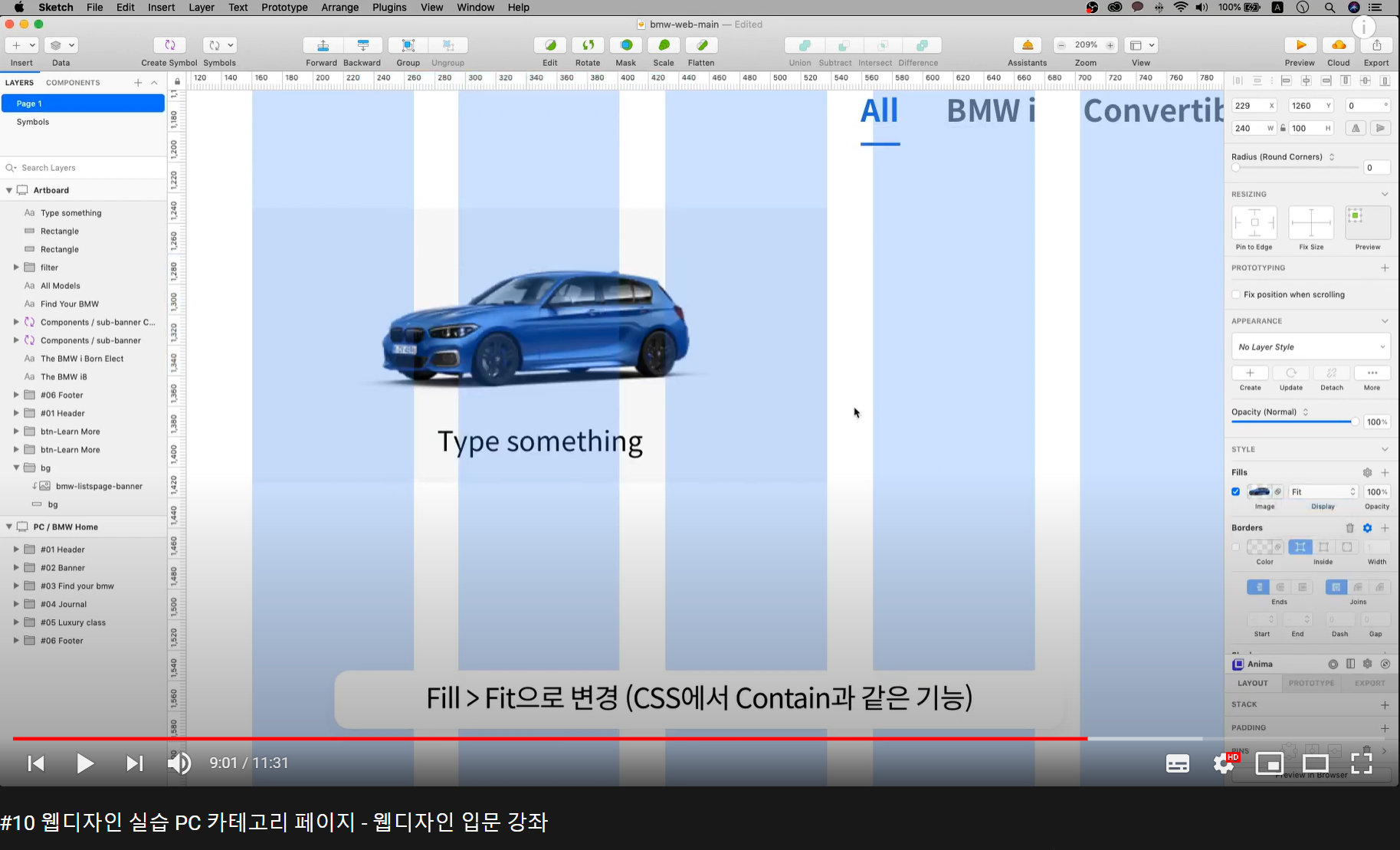Click the Mask tool icon
Viewport: 1400px width, 850px height.
(x=626, y=45)
